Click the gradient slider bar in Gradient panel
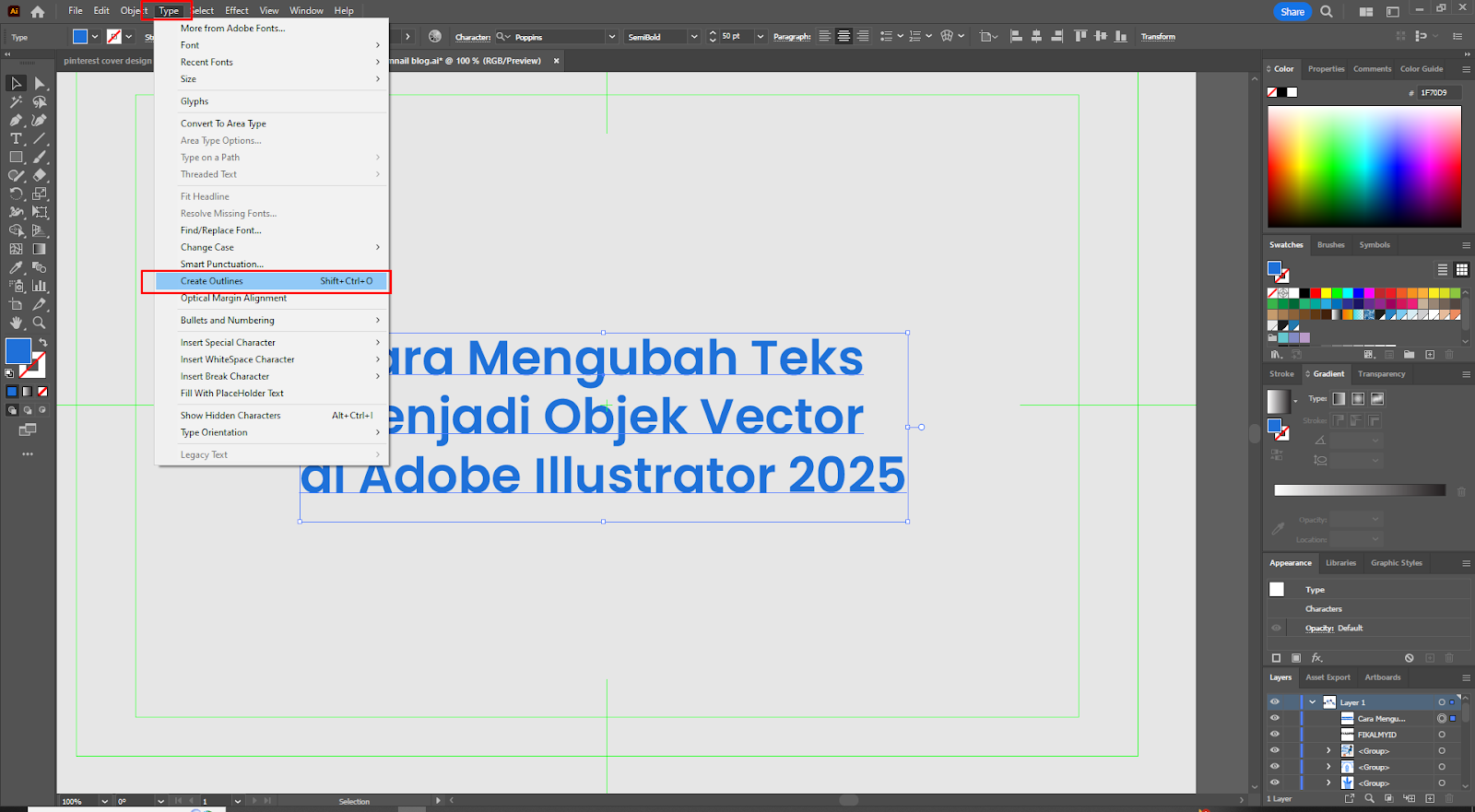 [x=1360, y=490]
